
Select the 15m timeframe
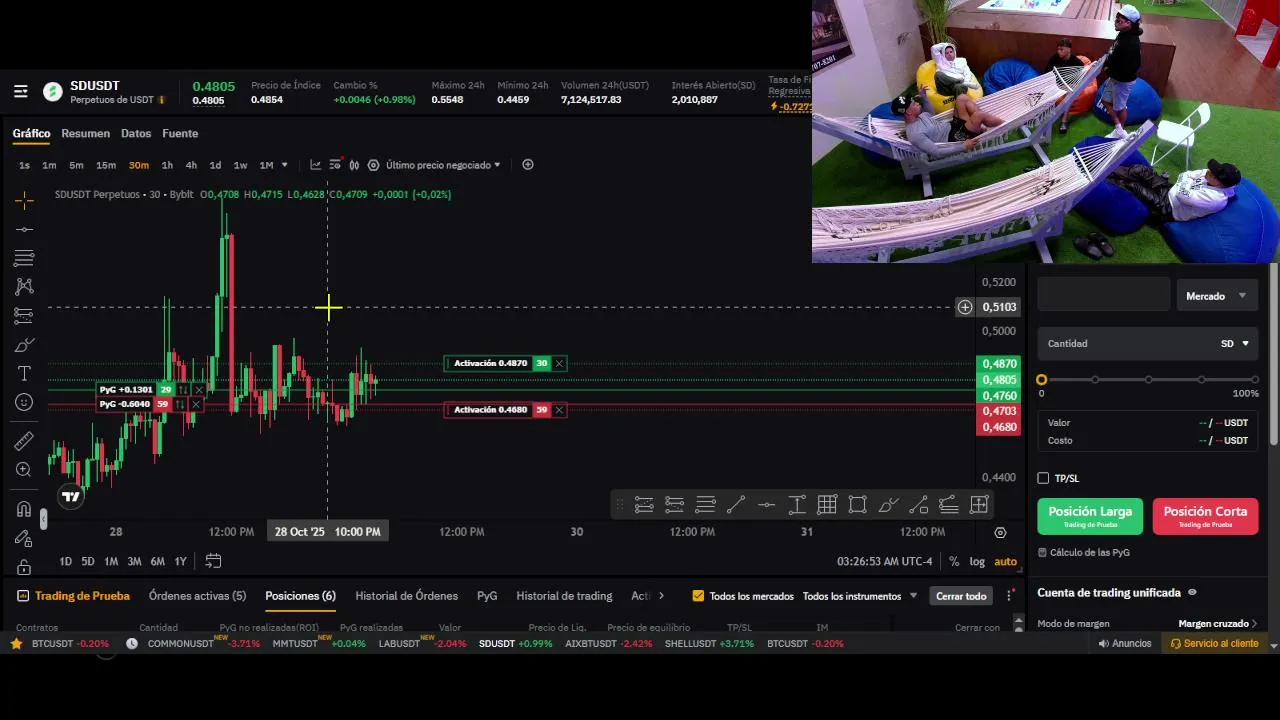(x=106, y=165)
